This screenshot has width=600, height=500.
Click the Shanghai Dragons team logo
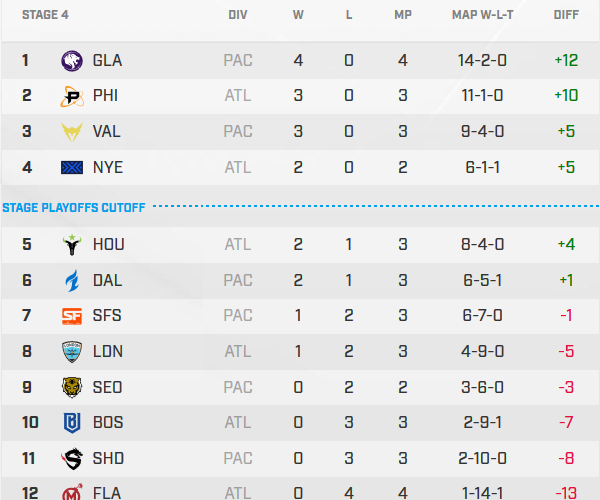[x=73, y=459]
